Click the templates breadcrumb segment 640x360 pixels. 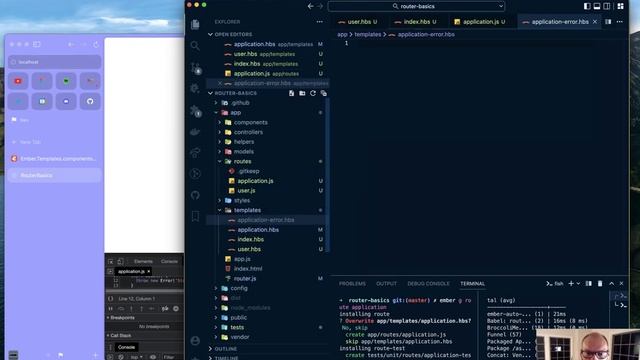[367, 34]
